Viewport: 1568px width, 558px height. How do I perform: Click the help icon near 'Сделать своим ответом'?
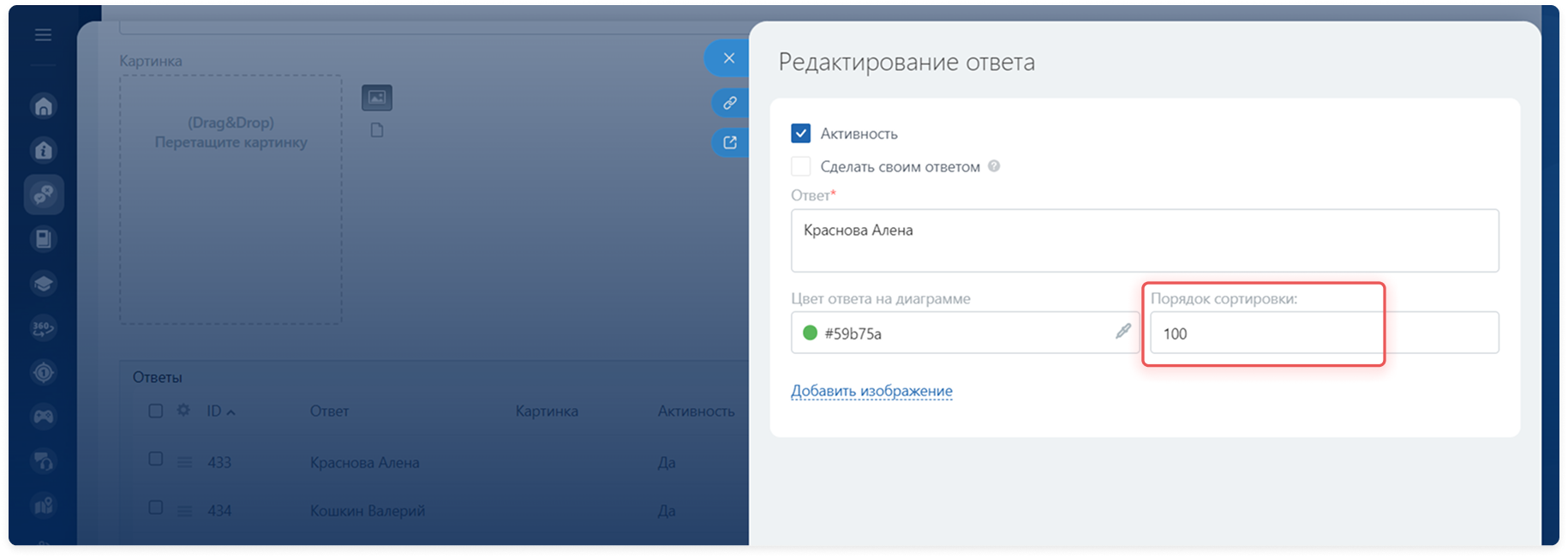point(994,166)
